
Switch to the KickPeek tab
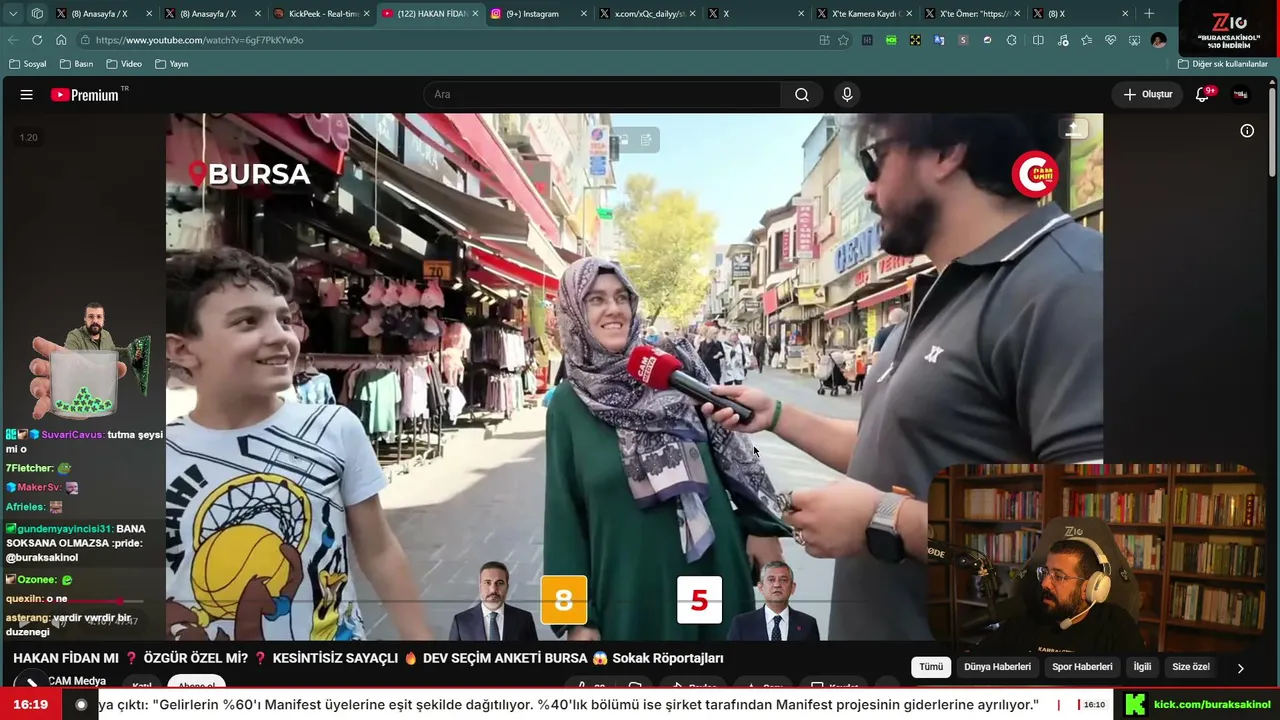[322, 14]
